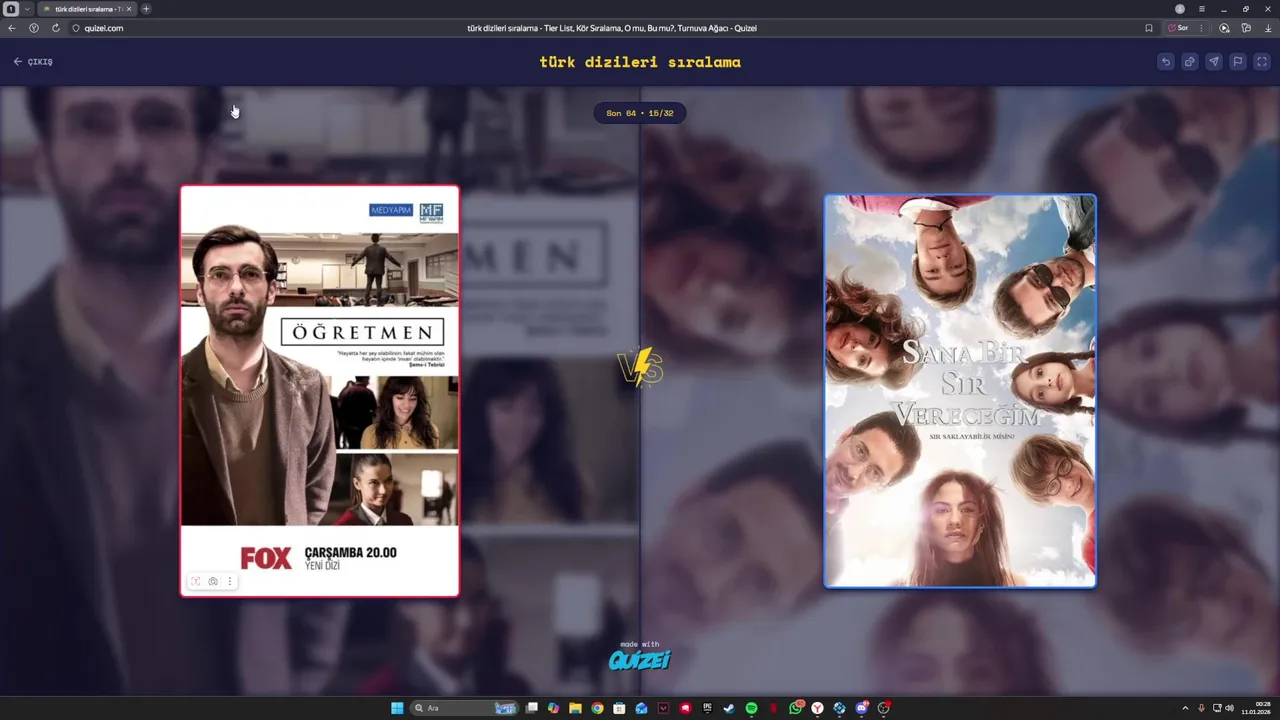Reload the page with refresh icon
The height and width of the screenshot is (720, 1280).
coord(56,28)
